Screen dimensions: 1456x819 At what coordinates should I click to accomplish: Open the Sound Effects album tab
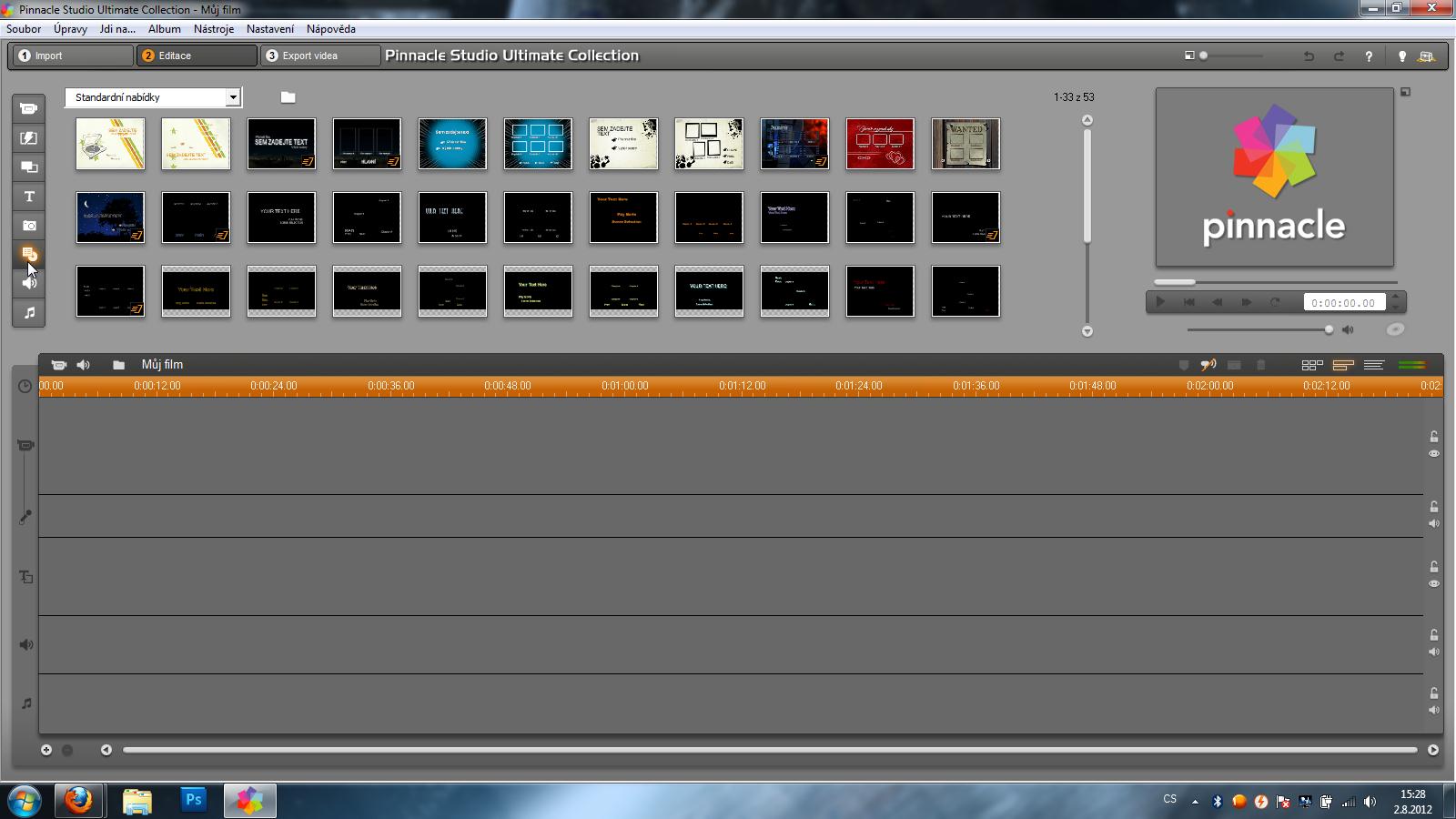28,283
